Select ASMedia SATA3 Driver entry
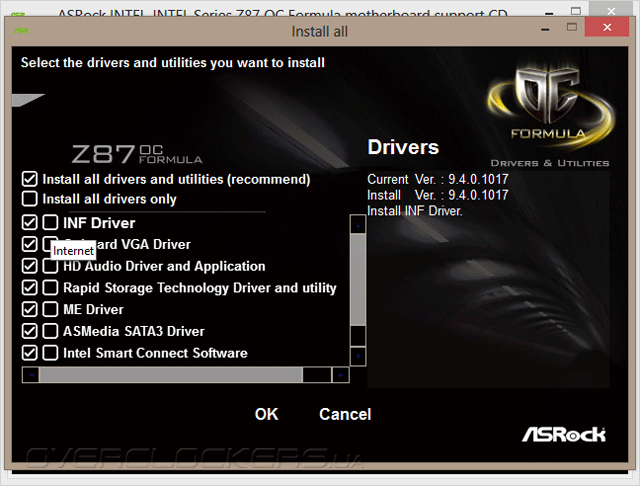 133,331
